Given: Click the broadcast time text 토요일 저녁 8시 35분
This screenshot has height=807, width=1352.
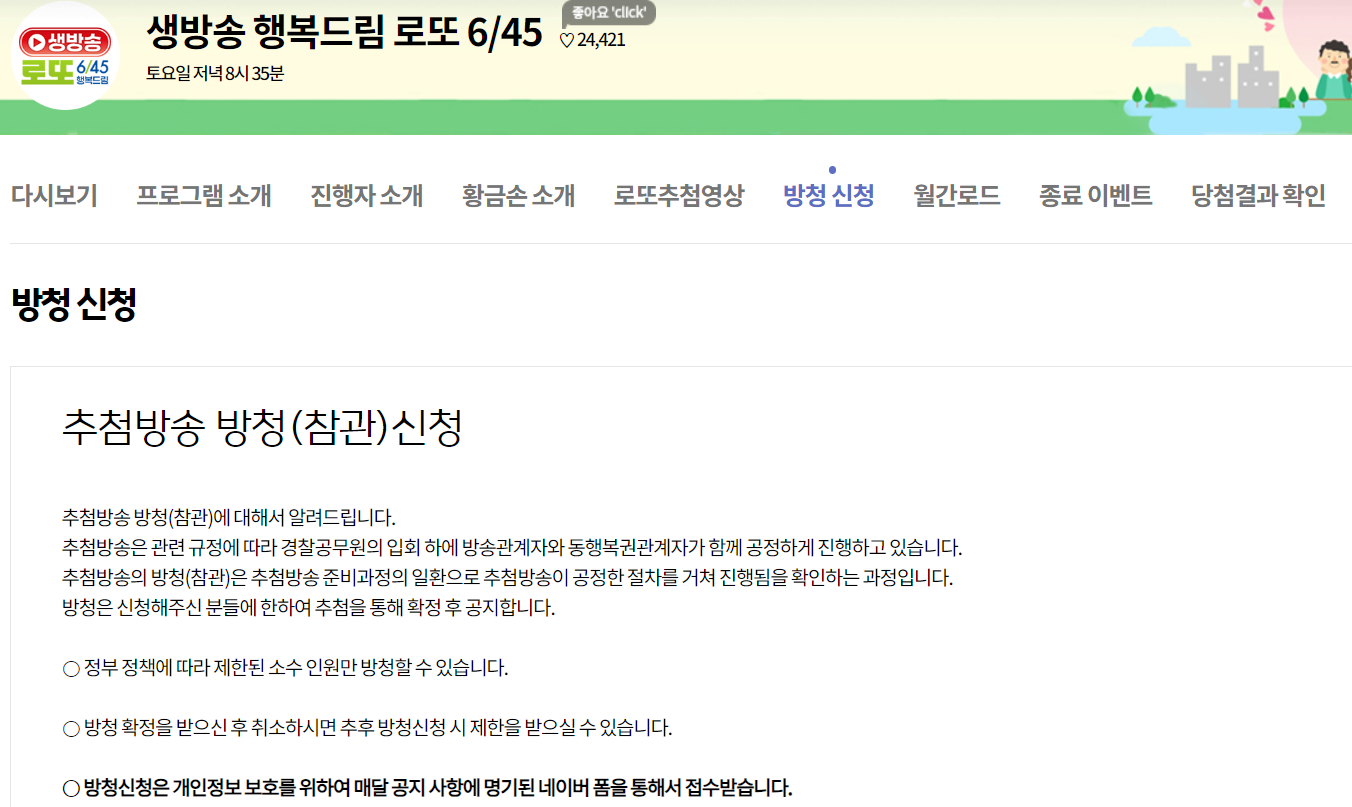Looking at the screenshot, I should [x=215, y=73].
